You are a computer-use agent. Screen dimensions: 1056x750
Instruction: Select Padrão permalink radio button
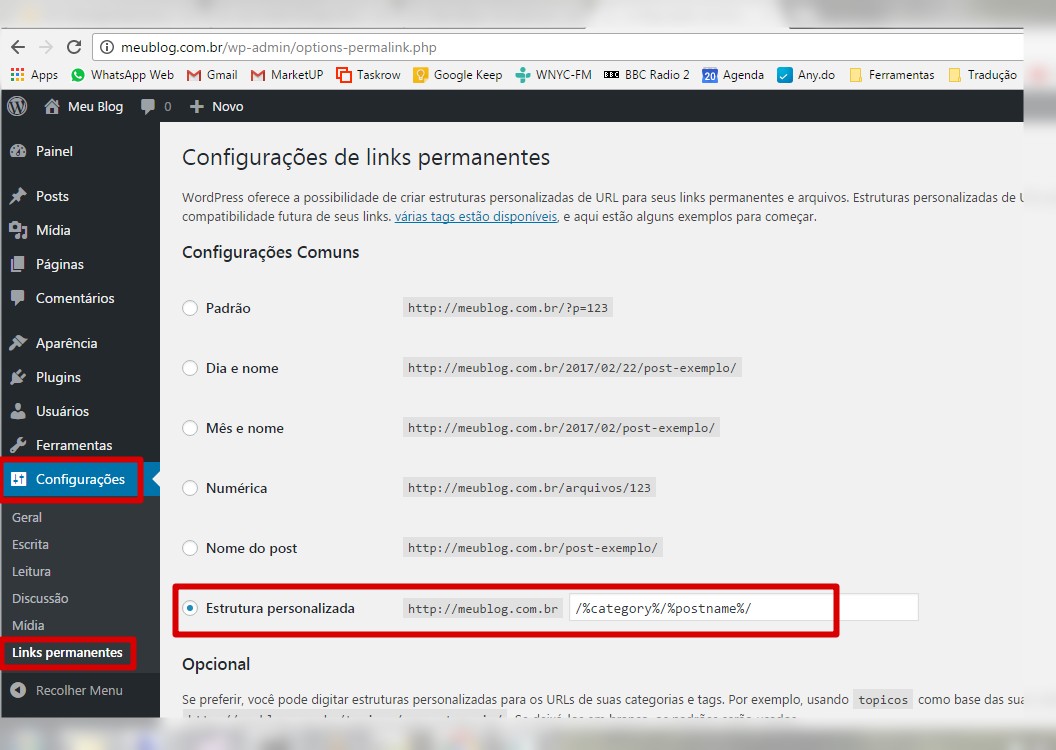coord(190,308)
